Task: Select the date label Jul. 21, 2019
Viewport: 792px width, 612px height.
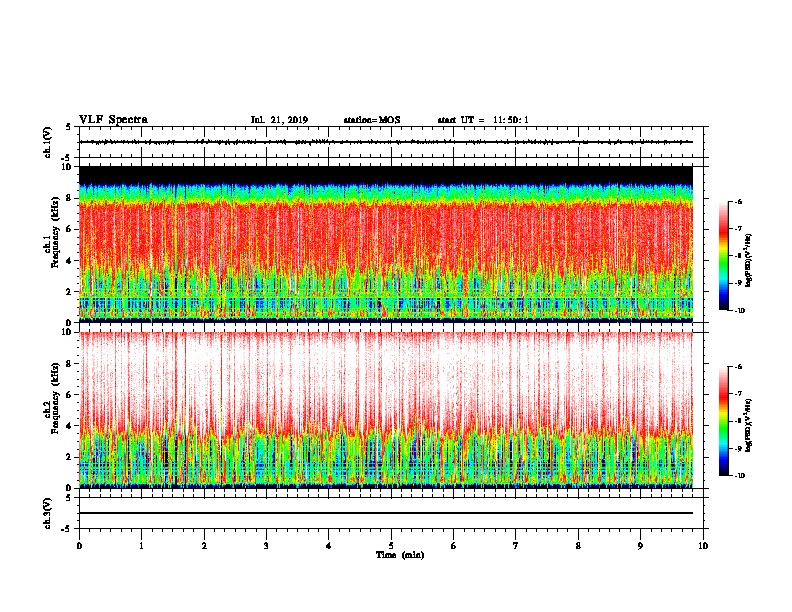Action: [x=279, y=120]
